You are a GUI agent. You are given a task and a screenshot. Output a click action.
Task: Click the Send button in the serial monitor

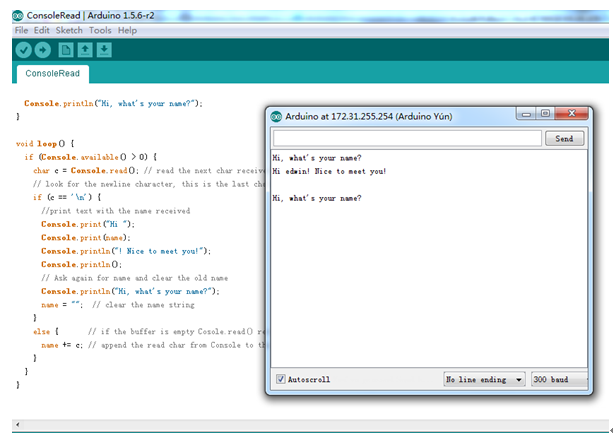(564, 138)
